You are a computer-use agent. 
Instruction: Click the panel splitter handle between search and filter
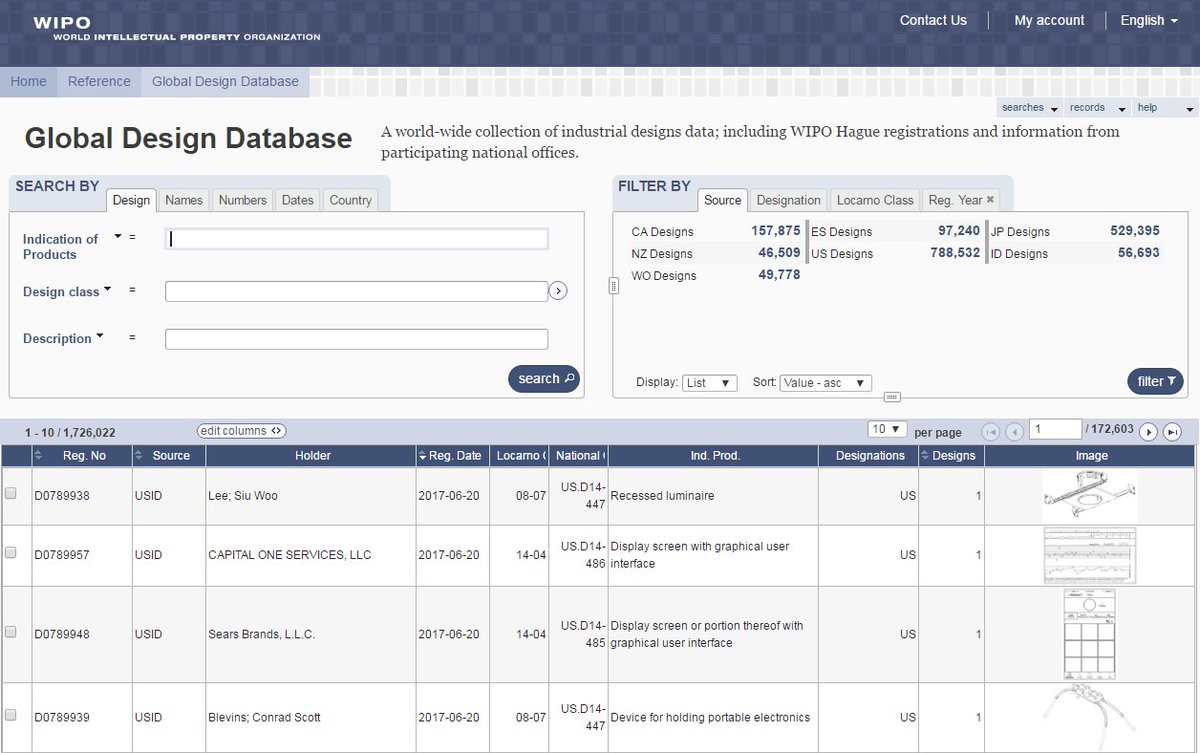pos(614,286)
